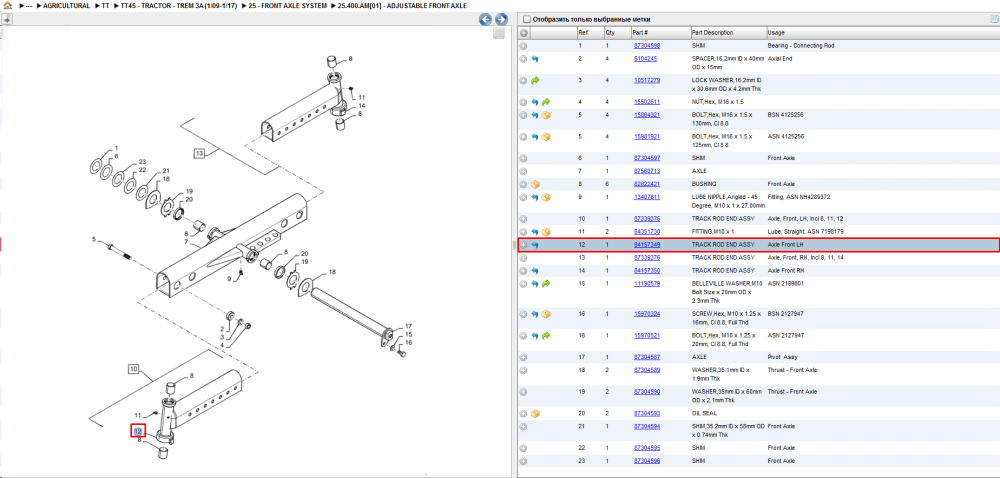Click blue arrow on NUT Hex M16 row
This screenshot has width=1000, height=478.
click(534, 102)
